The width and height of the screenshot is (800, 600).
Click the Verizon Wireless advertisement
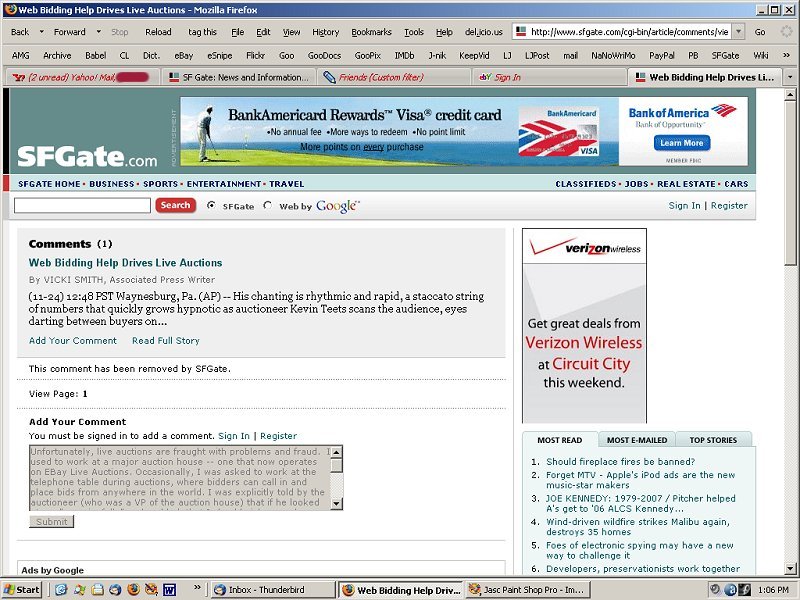coord(584,326)
